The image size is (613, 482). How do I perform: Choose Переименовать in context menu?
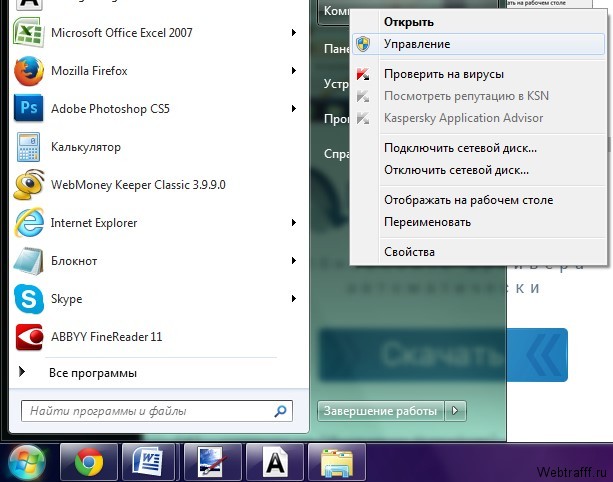[x=478, y=222]
